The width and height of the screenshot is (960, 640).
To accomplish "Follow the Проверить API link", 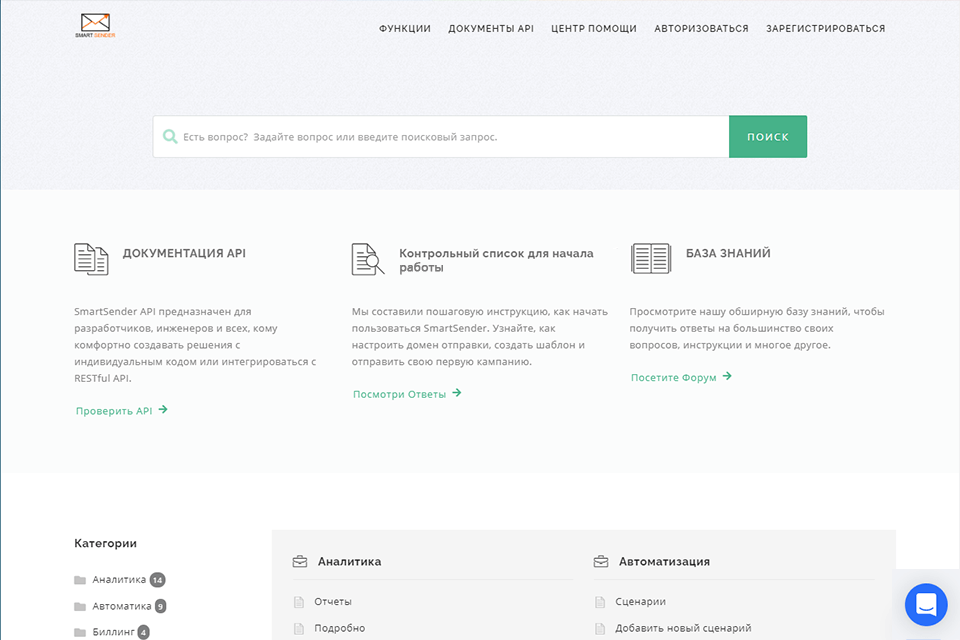I will (114, 411).
